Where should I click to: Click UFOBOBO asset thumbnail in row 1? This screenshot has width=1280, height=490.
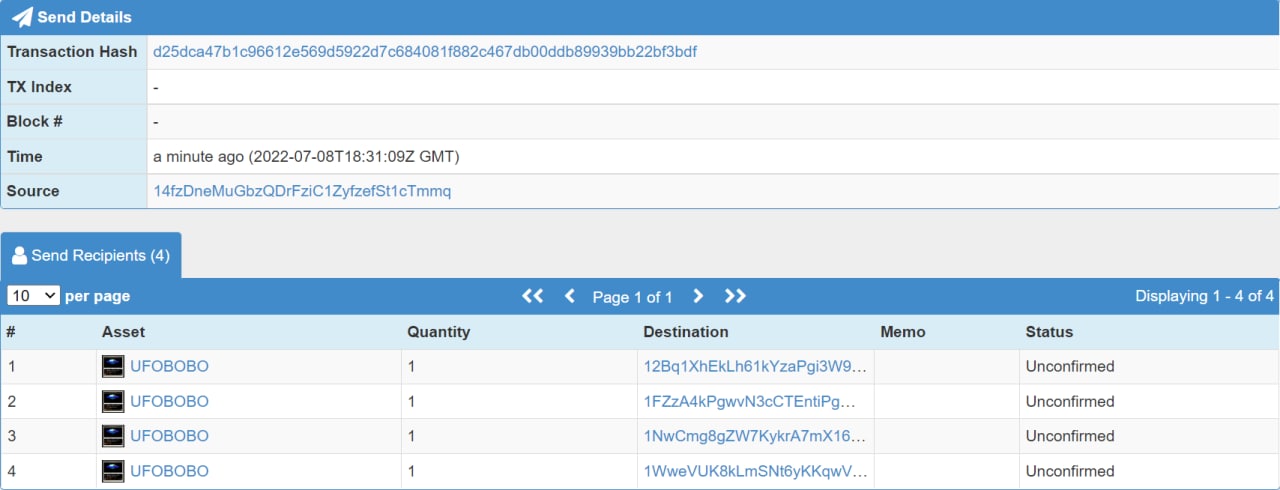click(x=113, y=367)
